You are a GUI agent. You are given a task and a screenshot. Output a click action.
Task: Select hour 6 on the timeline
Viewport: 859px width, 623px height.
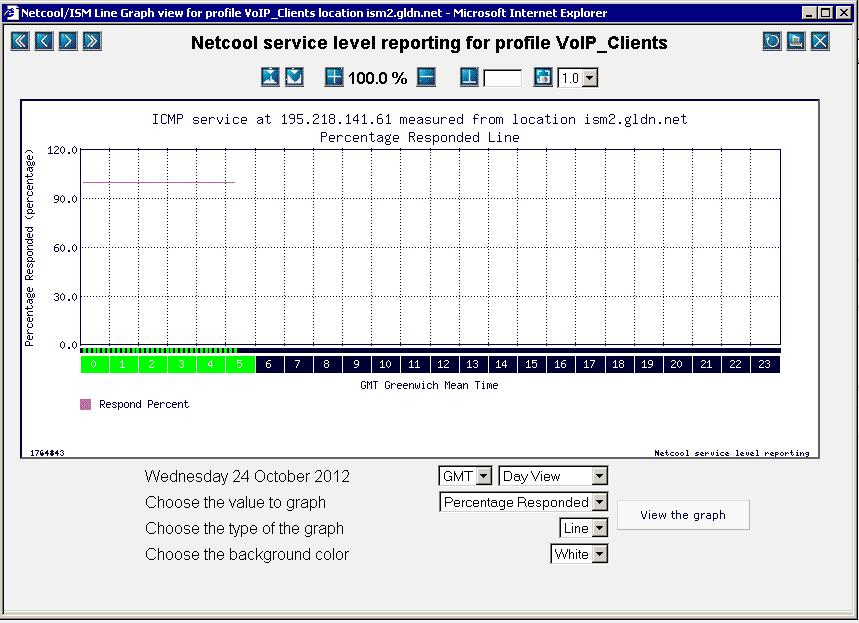click(268, 364)
